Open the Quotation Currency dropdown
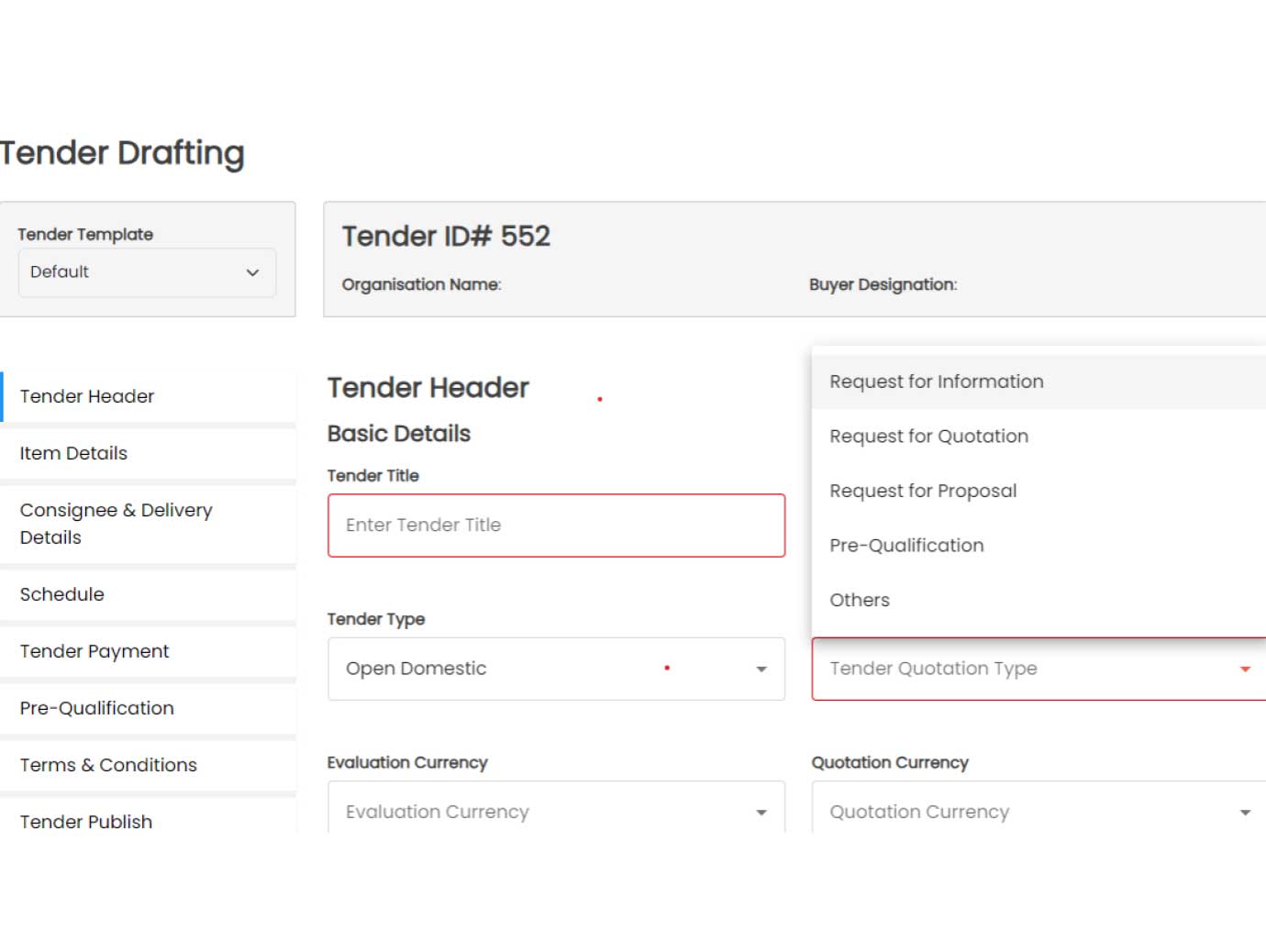1266x952 pixels. pos(1037,812)
